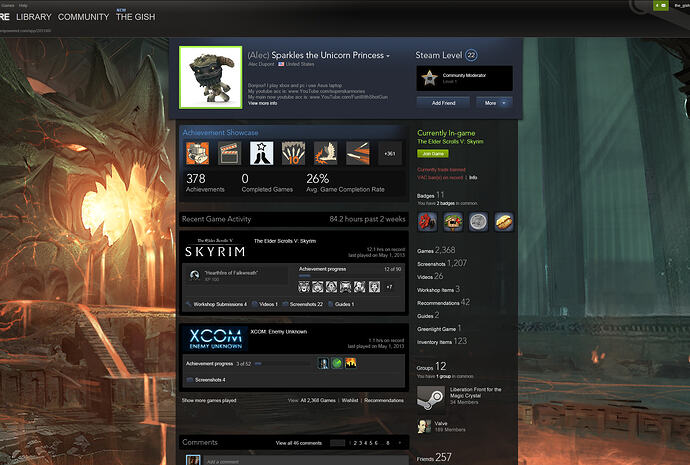Open the Liberation Front group Steam logo
The image size is (690, 465).
click(431, 397)
